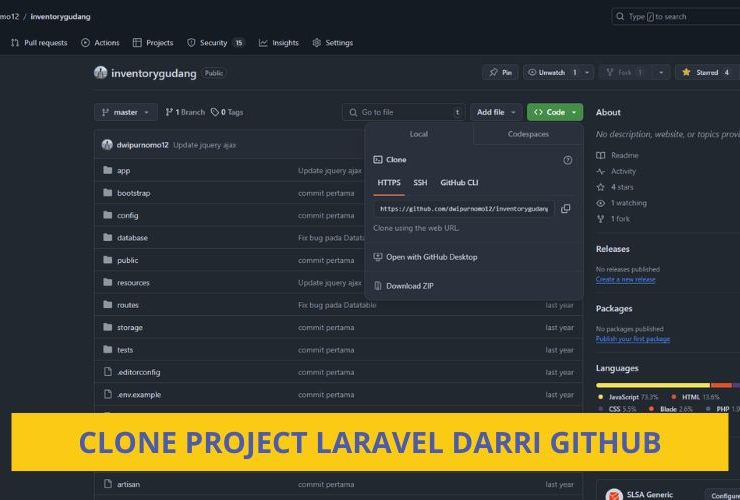Click the GitHub Desktop icon in Clone menu
Image resolution: width=740 pixels, height=500 pixels.
tap(378, 257)
